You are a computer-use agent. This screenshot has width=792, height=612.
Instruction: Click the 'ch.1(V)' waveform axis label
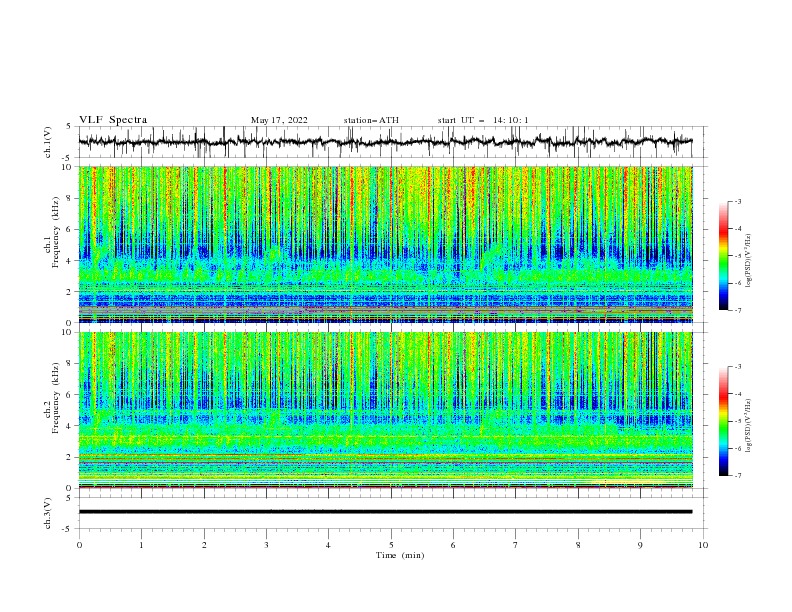(48, 142)
